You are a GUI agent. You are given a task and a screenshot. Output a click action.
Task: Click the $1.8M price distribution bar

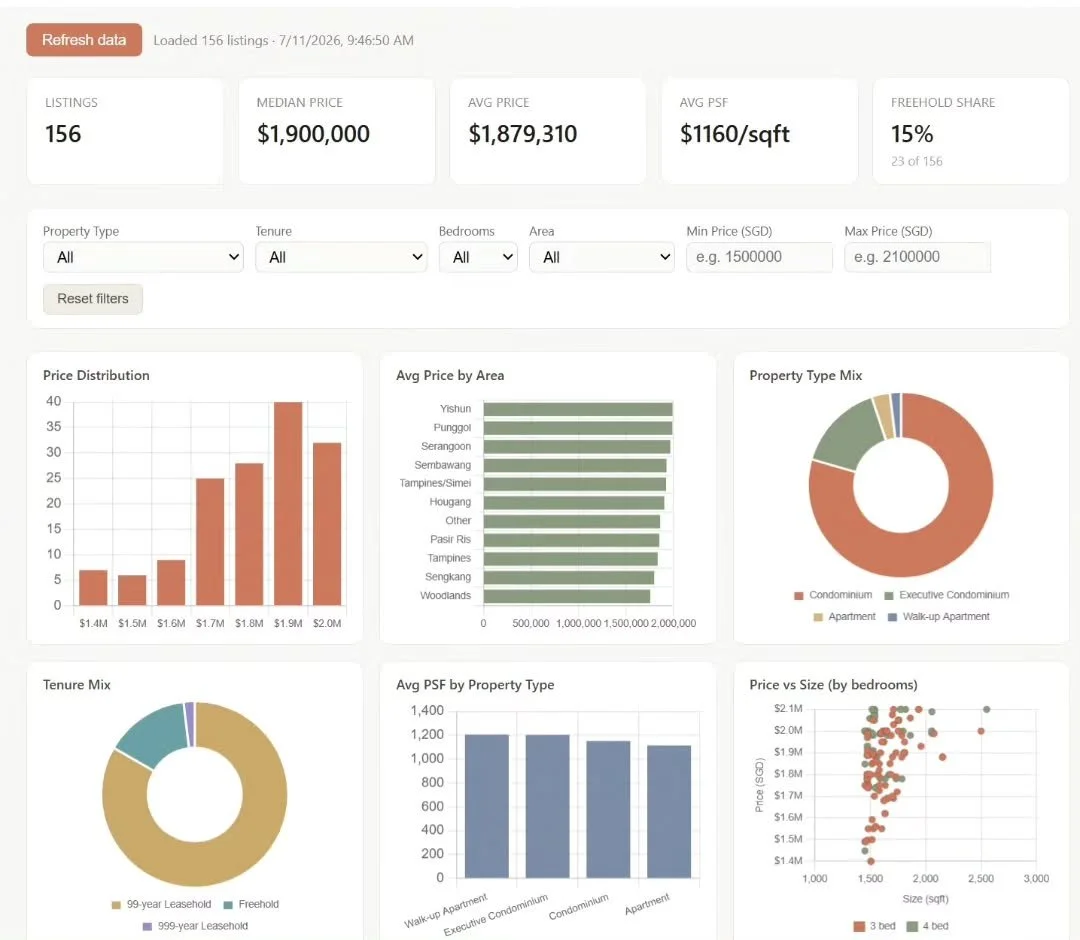tap(249, 534)
